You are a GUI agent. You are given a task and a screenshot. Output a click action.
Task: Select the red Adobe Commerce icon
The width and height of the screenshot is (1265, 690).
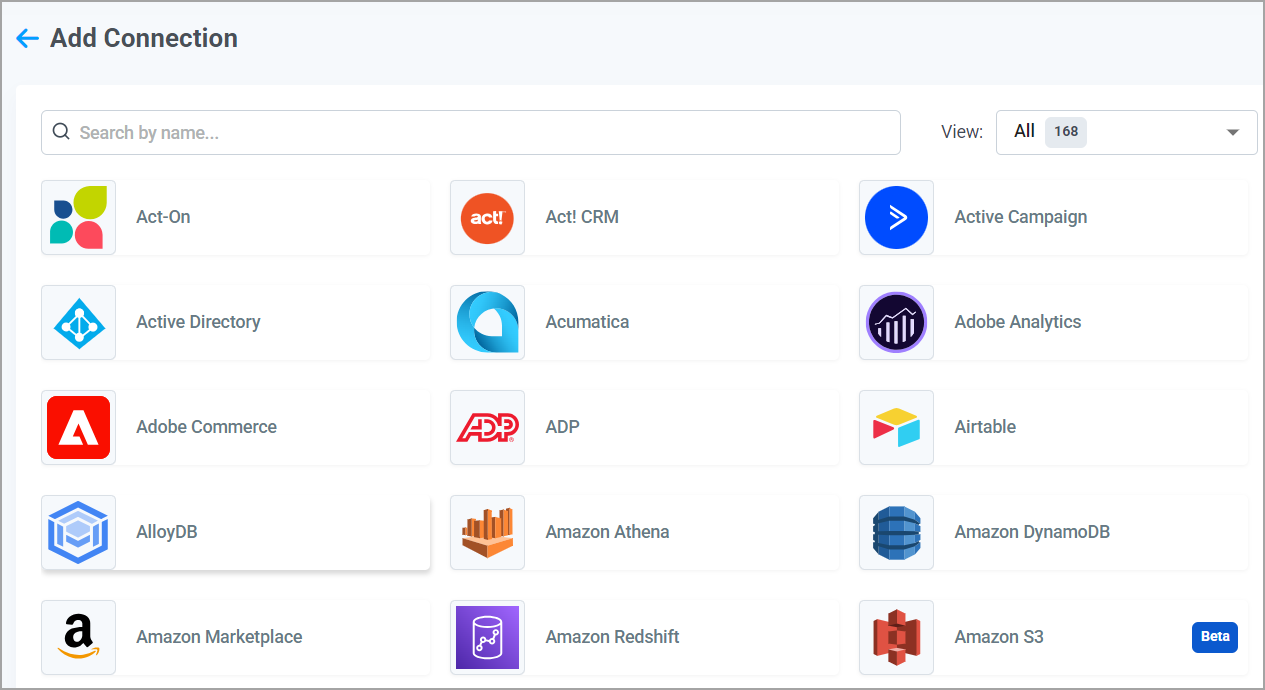pos(78,427)
